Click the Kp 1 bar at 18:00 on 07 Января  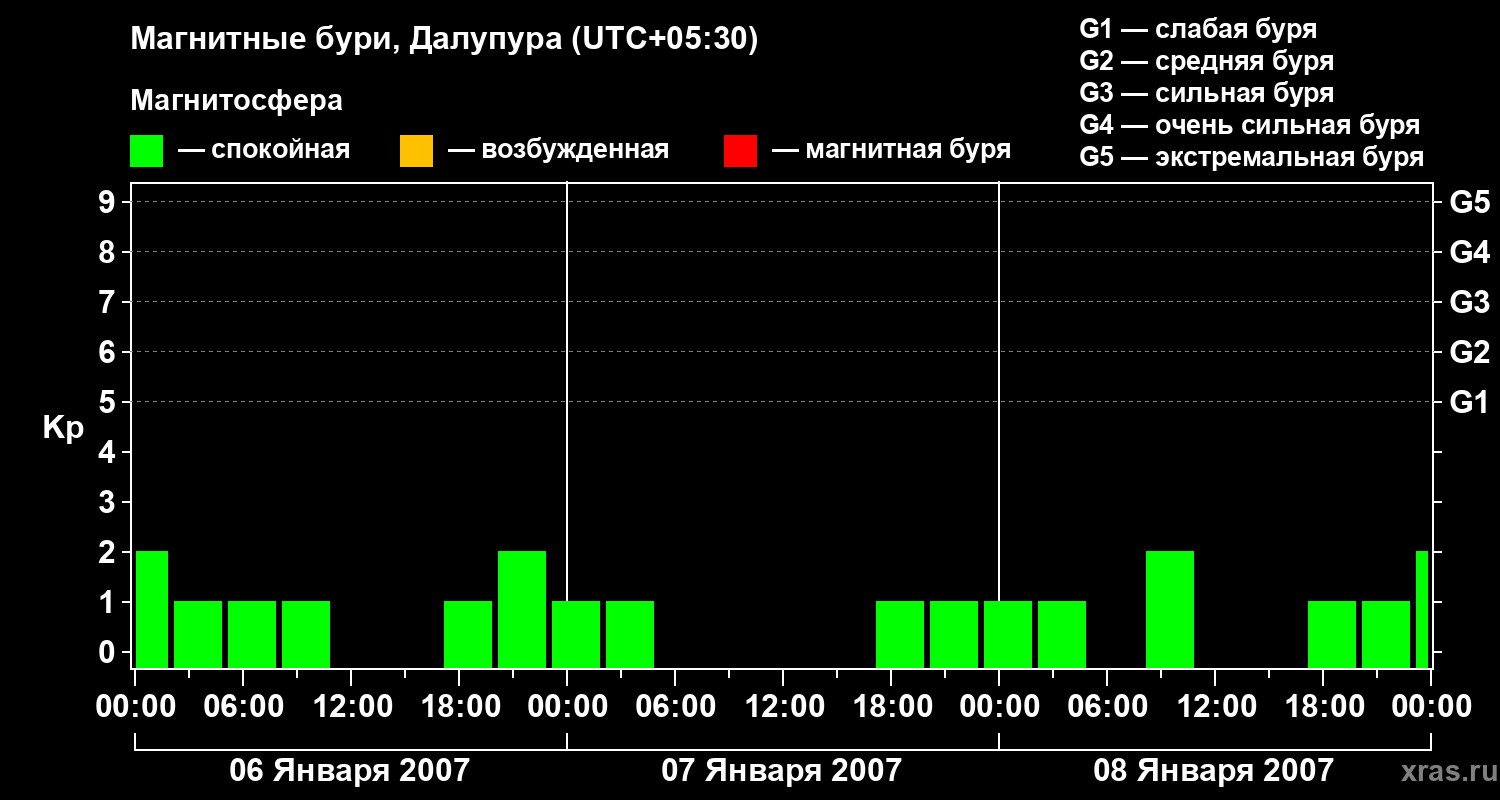tap(900, 634)
